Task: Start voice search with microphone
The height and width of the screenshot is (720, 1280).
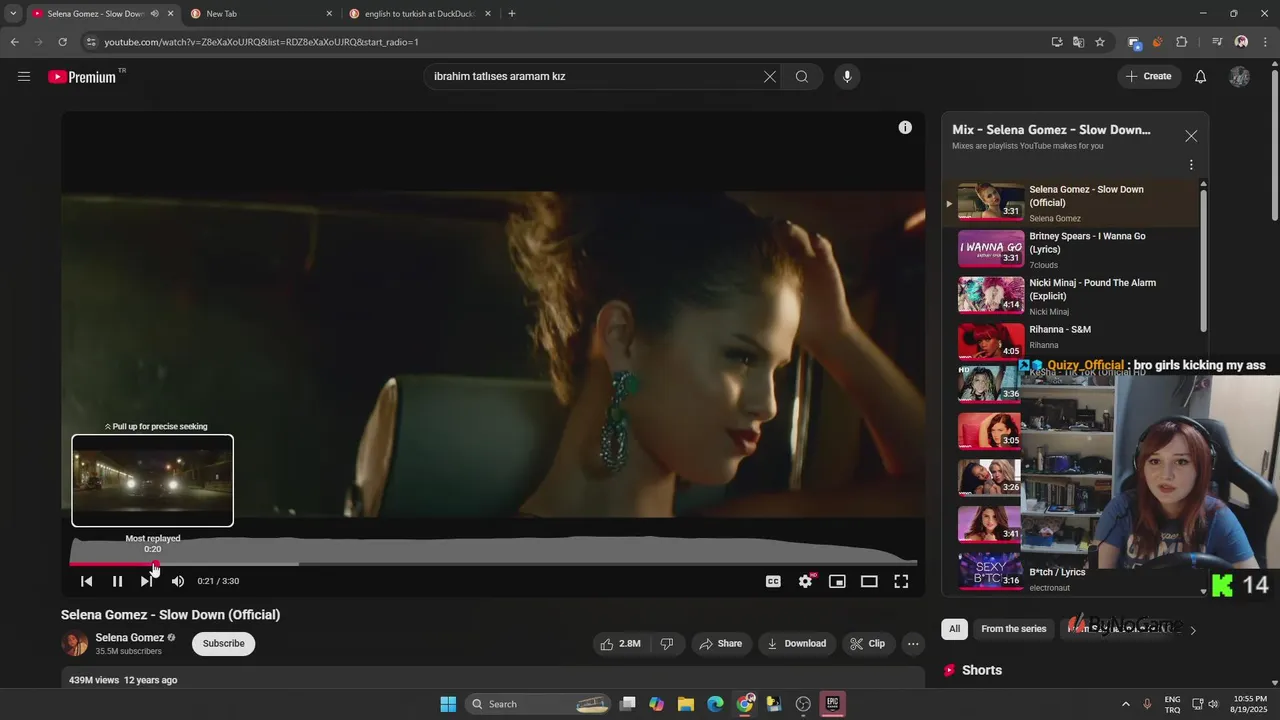Action: tap(847, 76)
